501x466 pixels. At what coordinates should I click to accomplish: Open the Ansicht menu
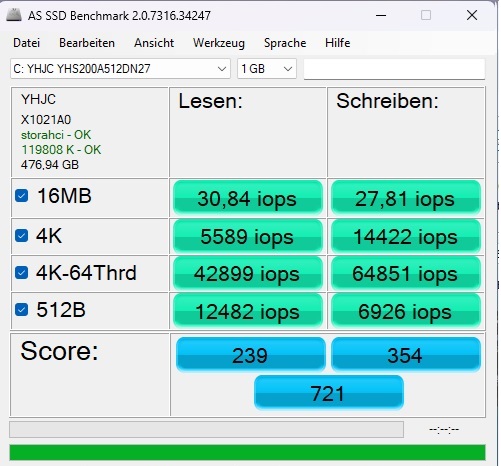point(154,43)
